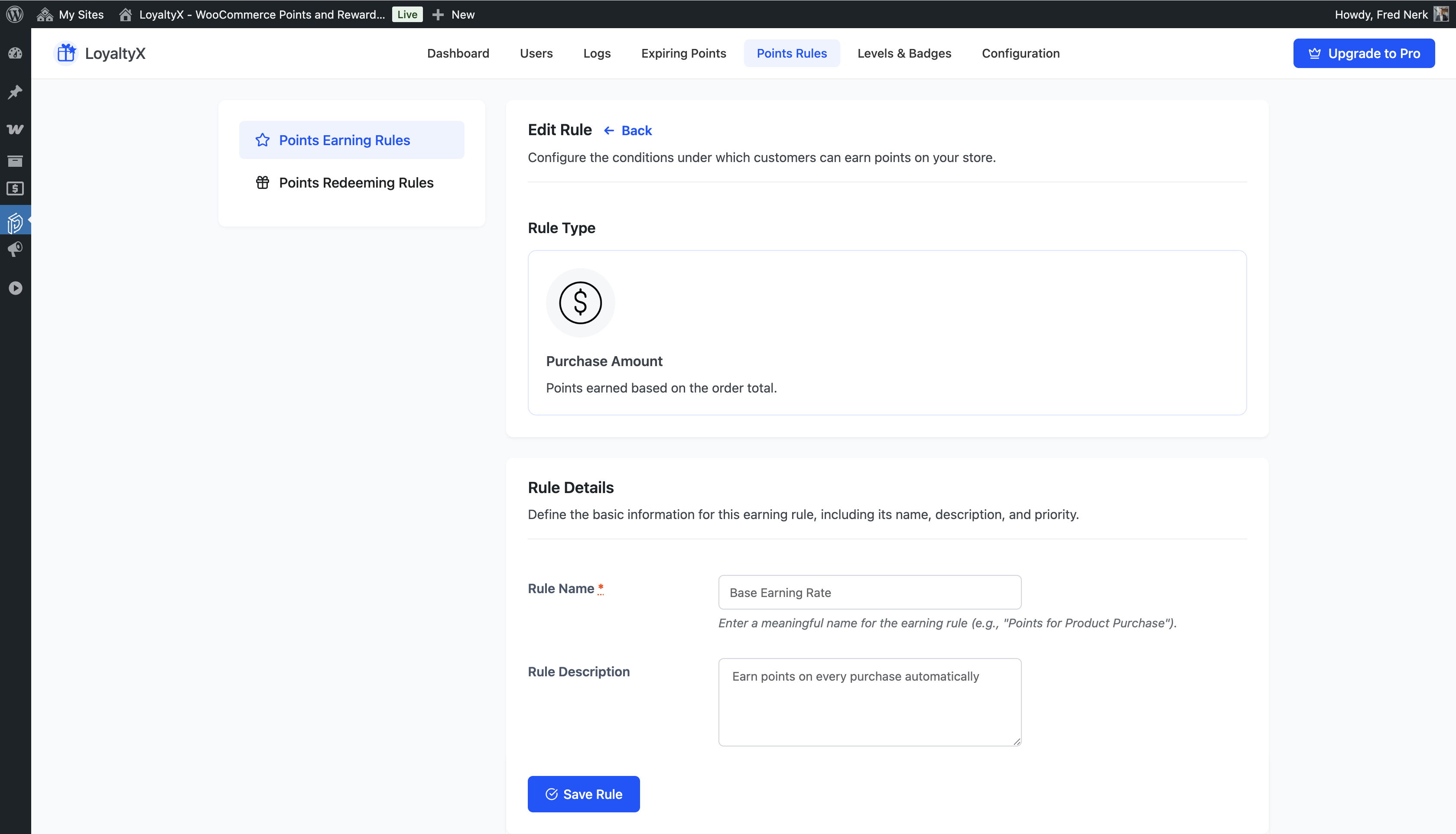Click the Upgrade to Pro button
The image size is (1456, 834).
[1363, 53]
